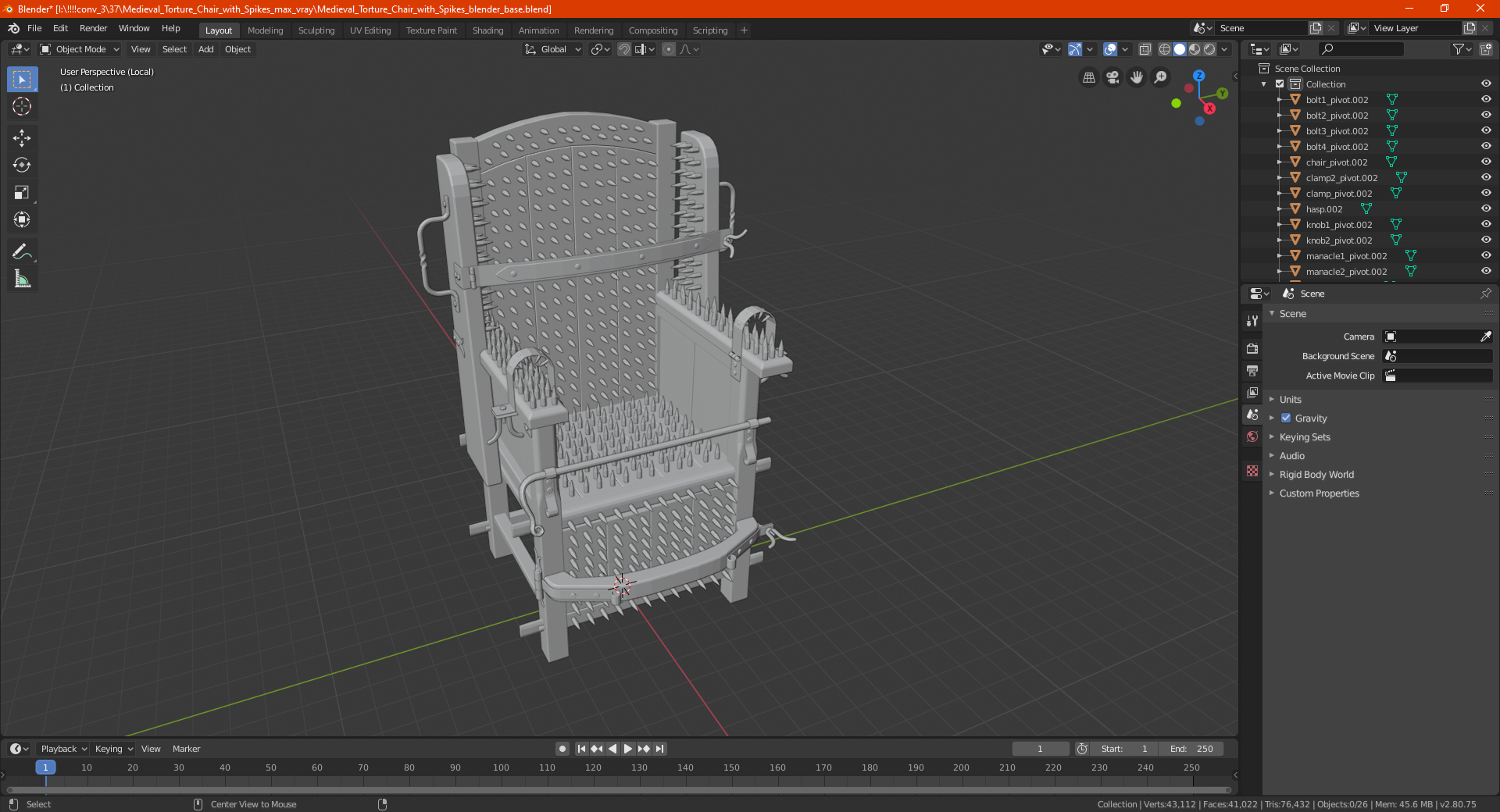Open the Keying dropdown
The height and width of the screenshot is (812, 1500).
pos(113,749)
